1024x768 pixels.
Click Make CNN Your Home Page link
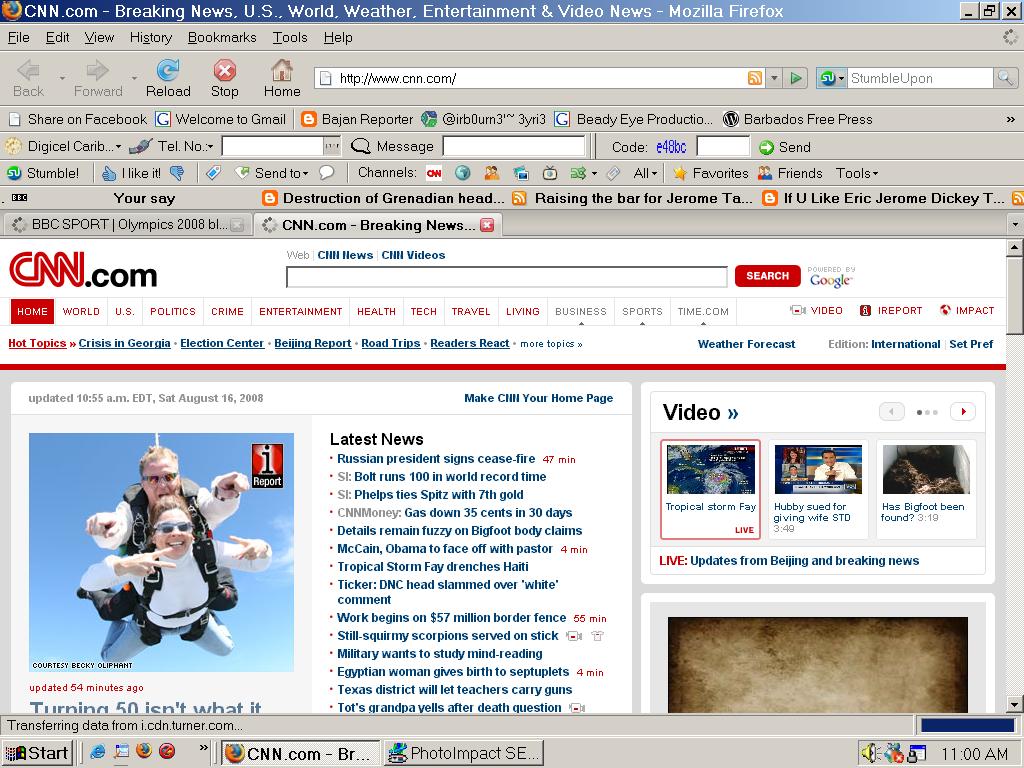point(538,398)
